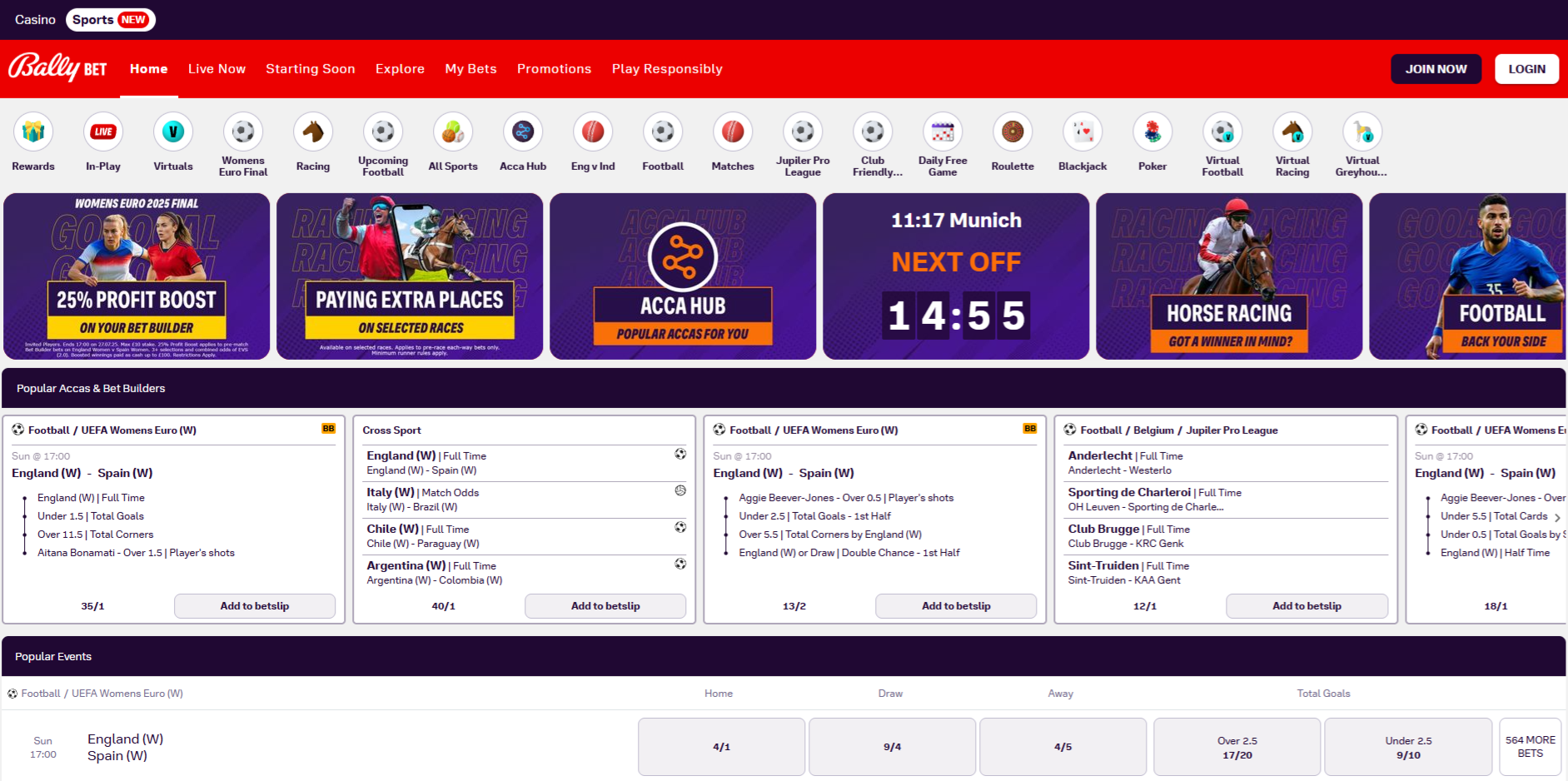1568x781 pixels.
Task: Open Play Responsibly navigation item
Action: (x=667, y=69)
